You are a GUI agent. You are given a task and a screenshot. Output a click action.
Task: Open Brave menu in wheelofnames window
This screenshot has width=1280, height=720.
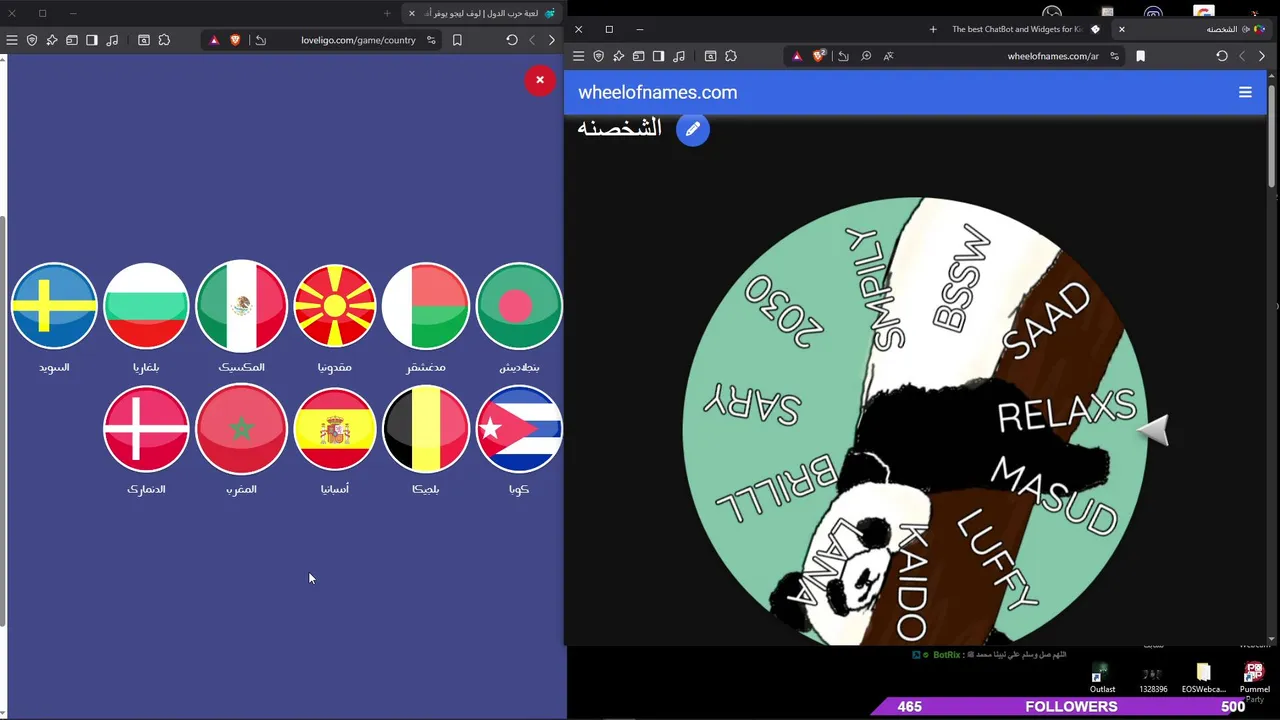point(578,56)
